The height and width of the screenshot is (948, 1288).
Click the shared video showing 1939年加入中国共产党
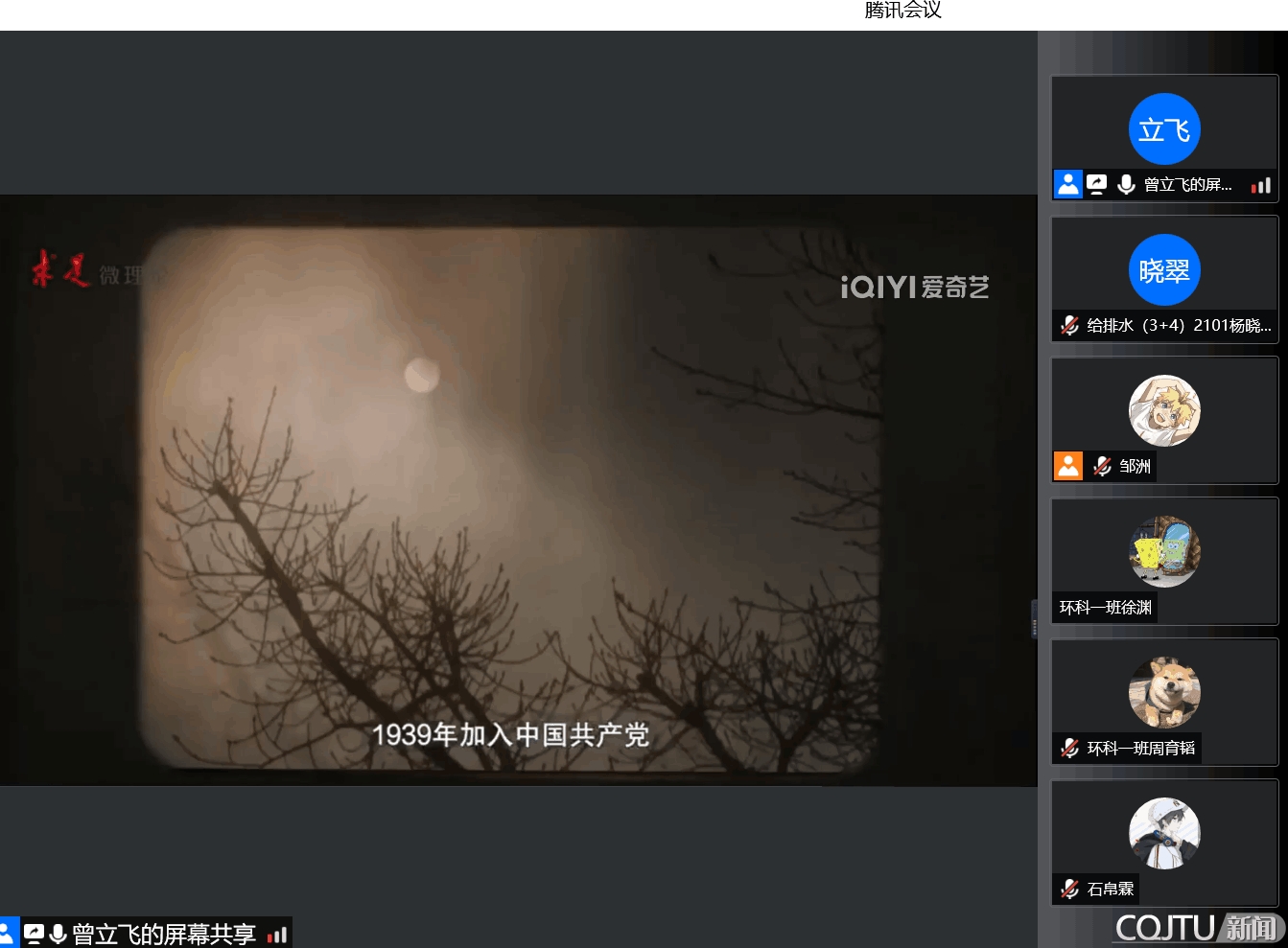pos(518,491)
